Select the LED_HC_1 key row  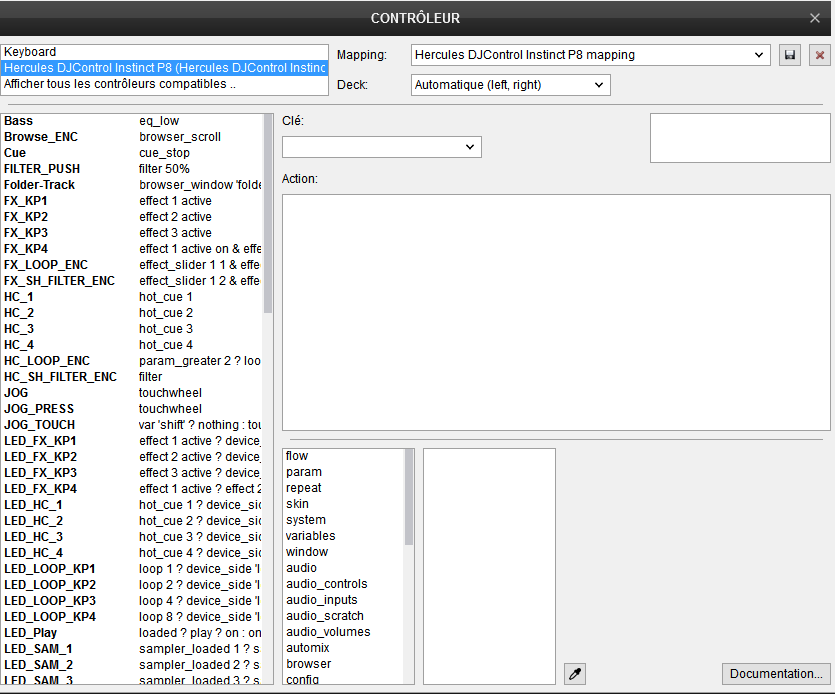tap(133, 504)
